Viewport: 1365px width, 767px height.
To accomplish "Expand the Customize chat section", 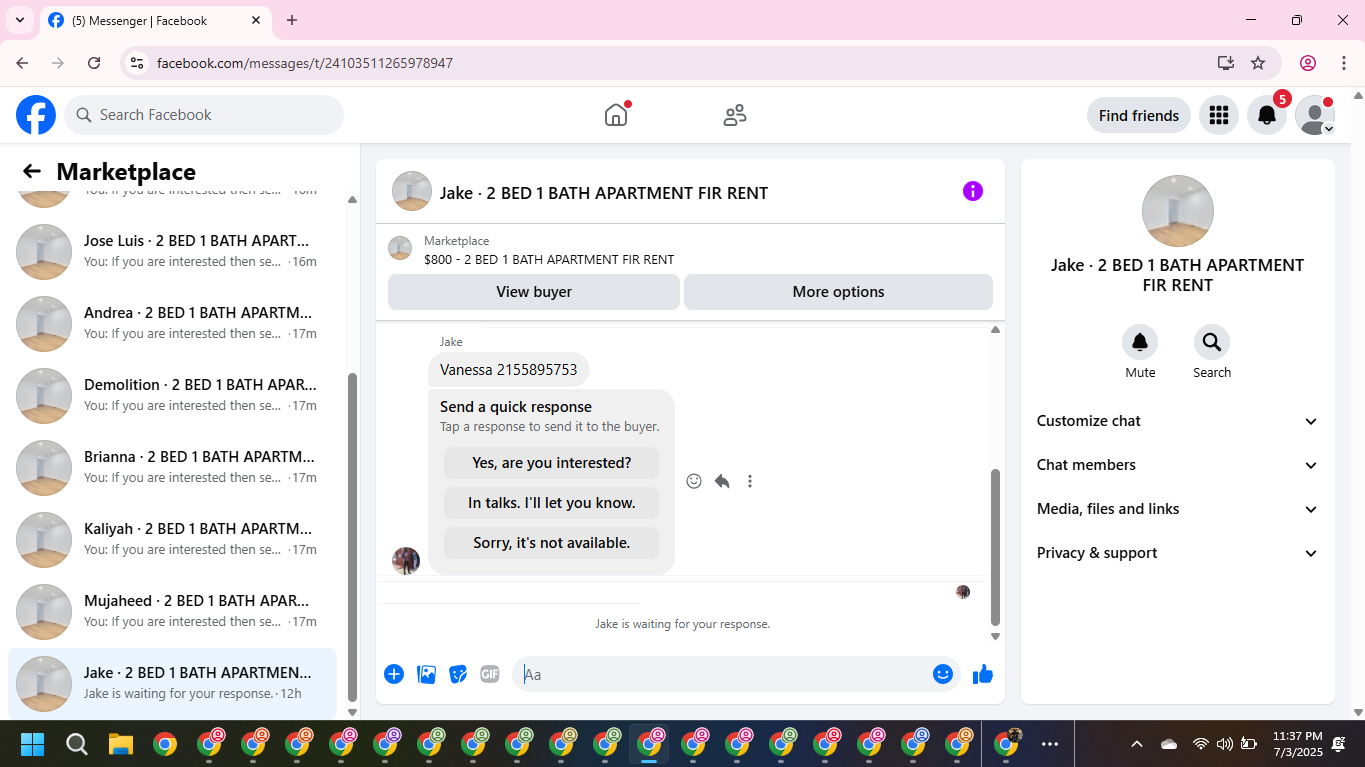I will coord(1178,421).
